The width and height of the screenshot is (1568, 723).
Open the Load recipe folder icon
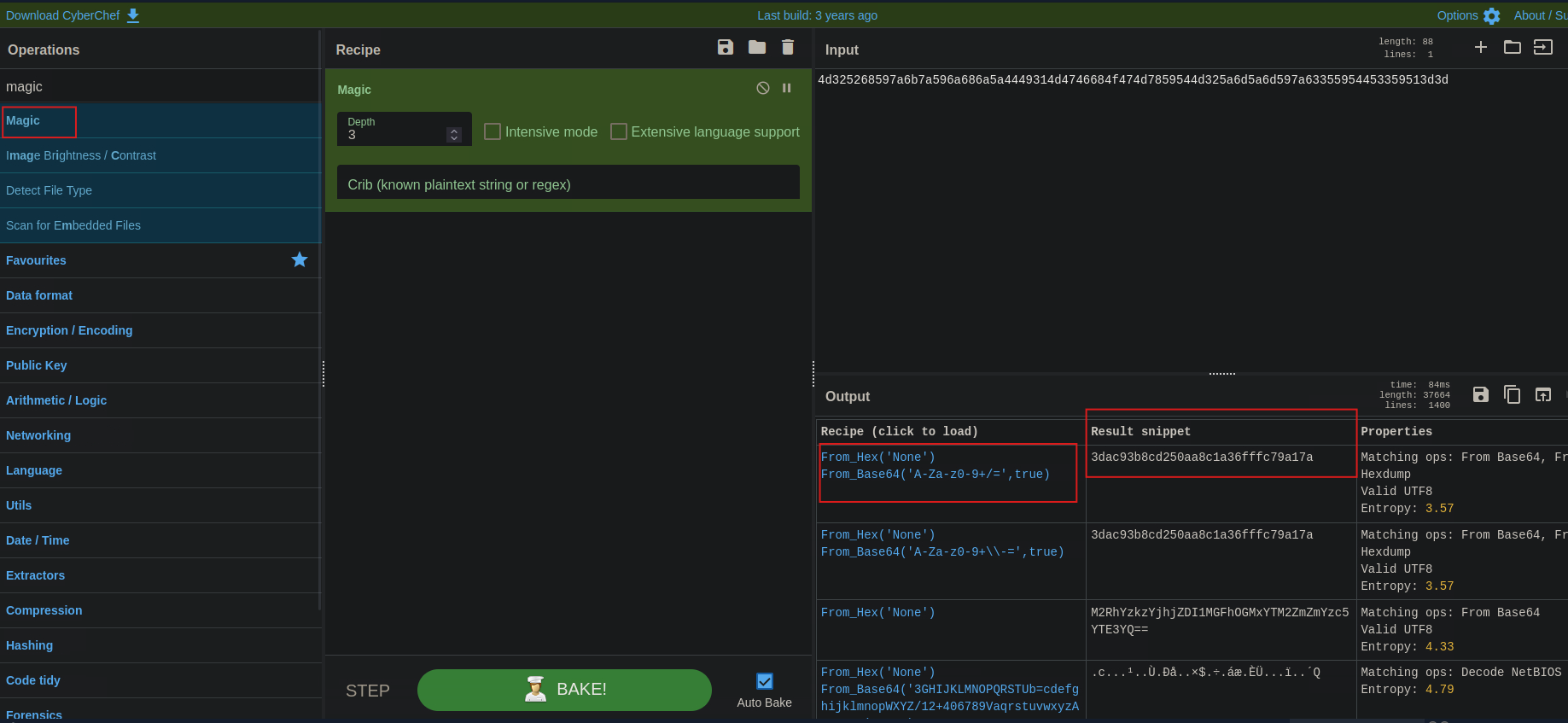[756, 48]
